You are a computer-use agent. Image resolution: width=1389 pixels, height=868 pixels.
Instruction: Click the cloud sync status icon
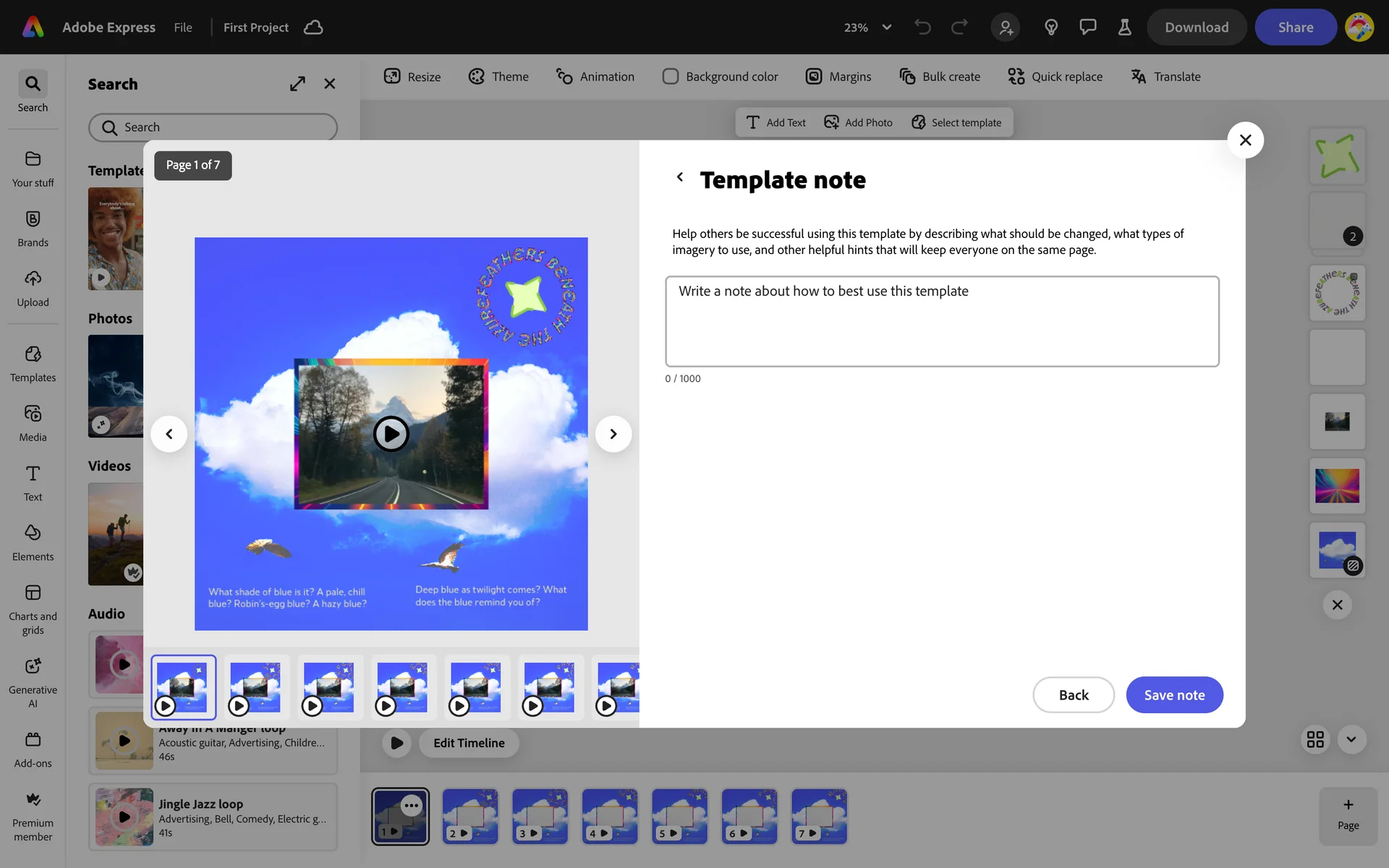(x=313, y=27)
